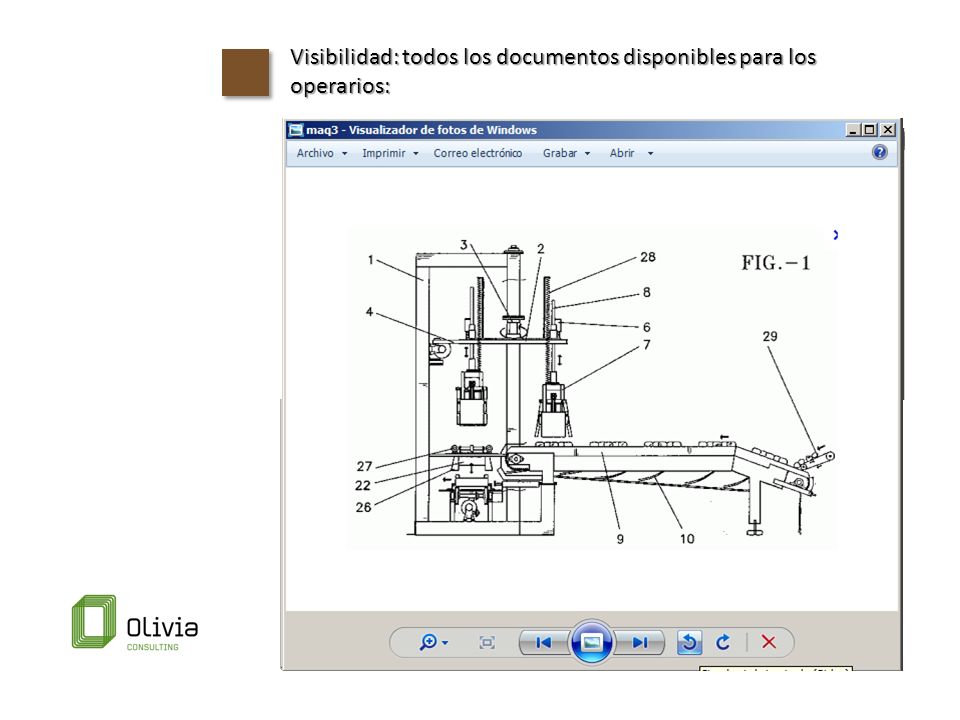The image size is (960, 720).
Task: Open the Abrir menu
Action: [x=622, y=153]
